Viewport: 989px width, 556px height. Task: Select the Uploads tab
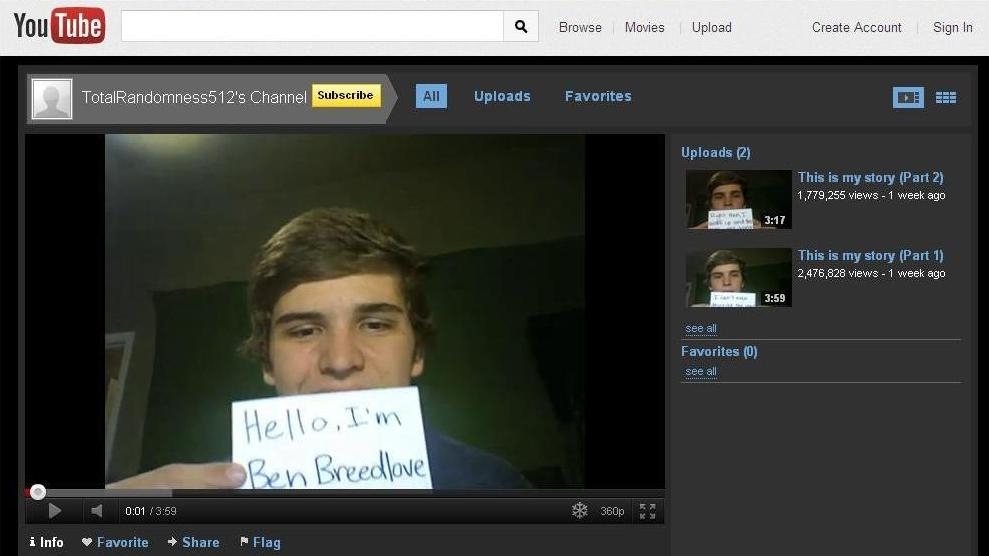(x=502, y=96)
